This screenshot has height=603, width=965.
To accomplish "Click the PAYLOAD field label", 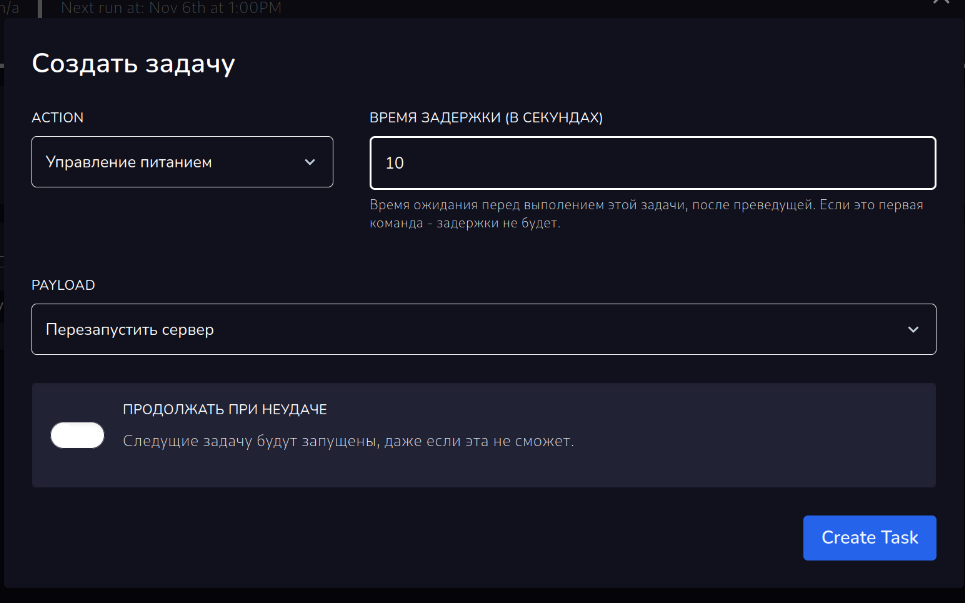I will point(63,285).
